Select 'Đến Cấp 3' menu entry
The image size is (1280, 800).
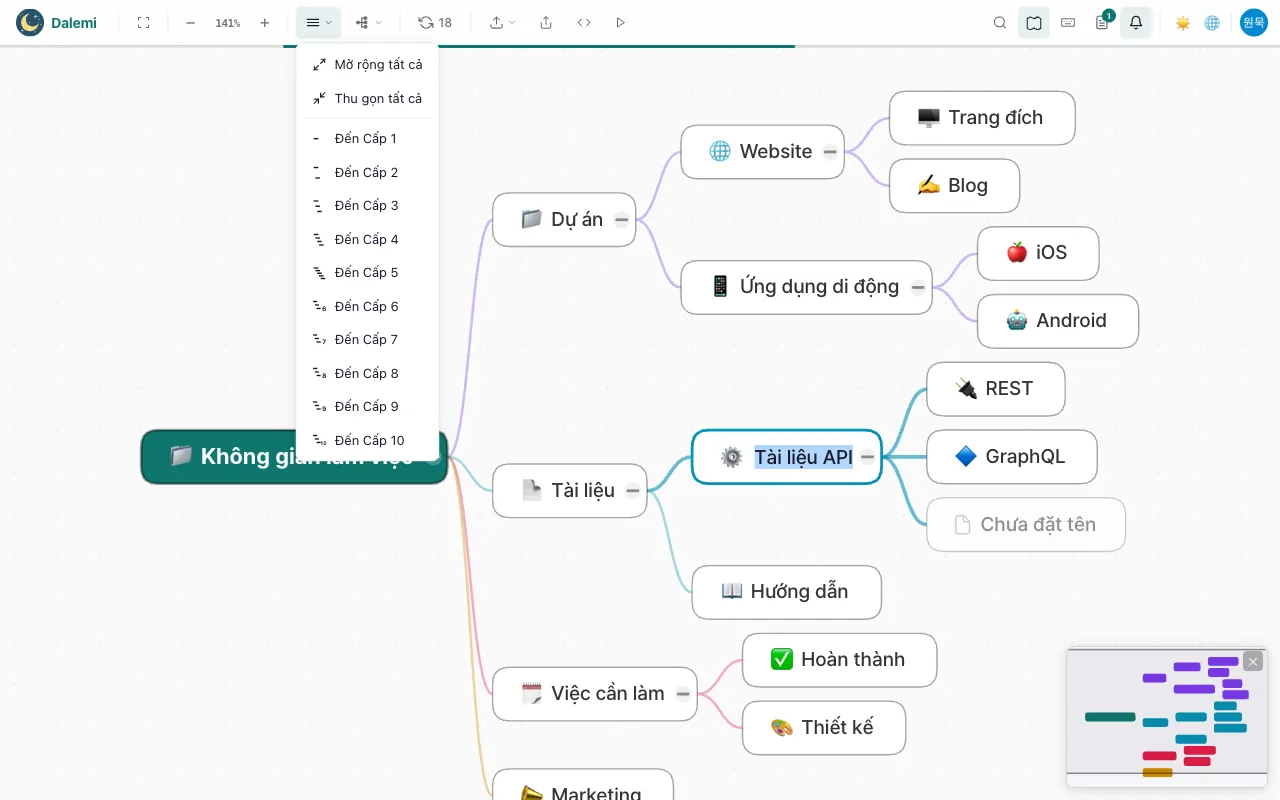(367, 205)
